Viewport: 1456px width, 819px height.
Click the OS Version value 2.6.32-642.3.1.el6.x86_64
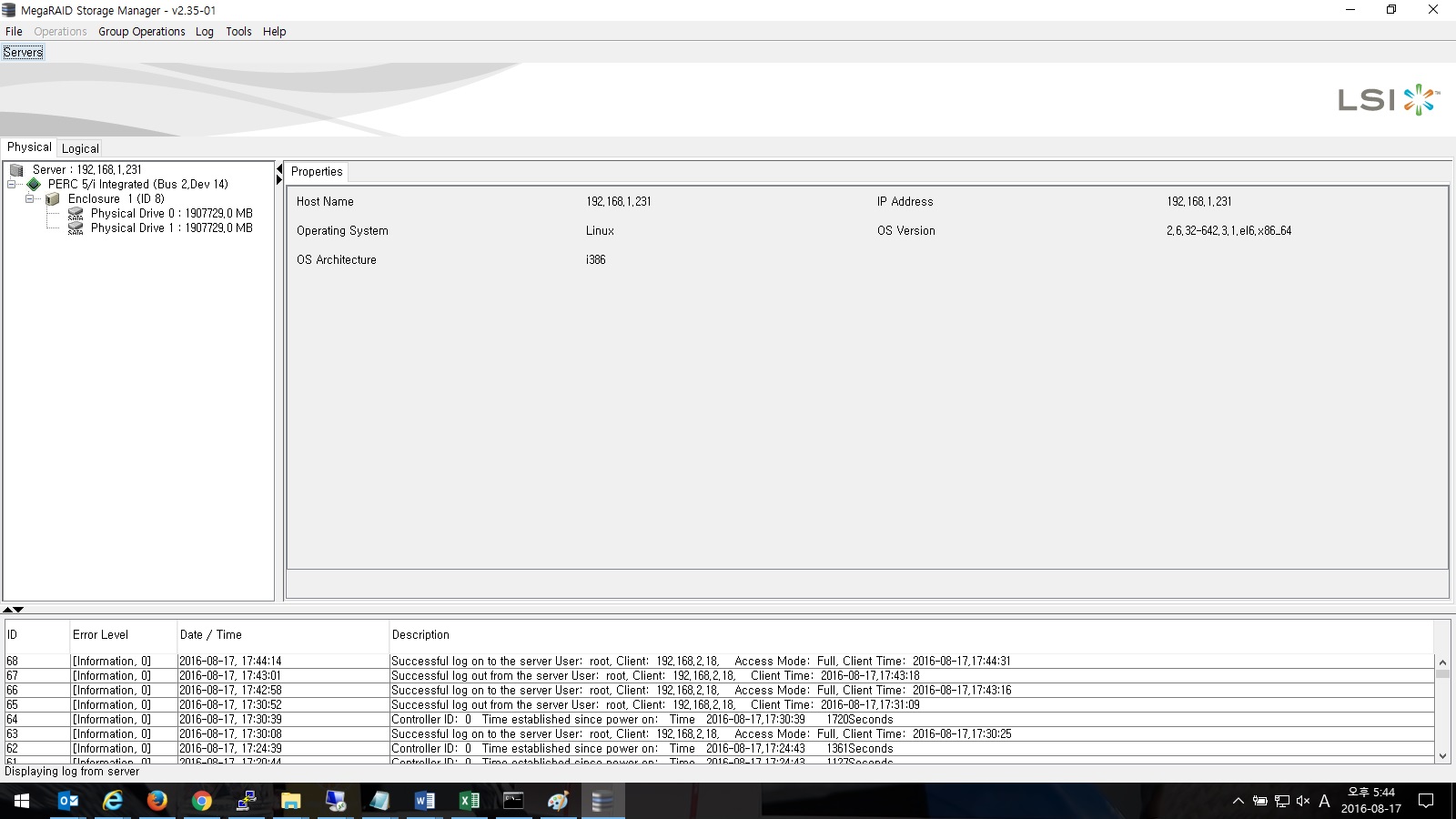click(x=1229, y=231)
